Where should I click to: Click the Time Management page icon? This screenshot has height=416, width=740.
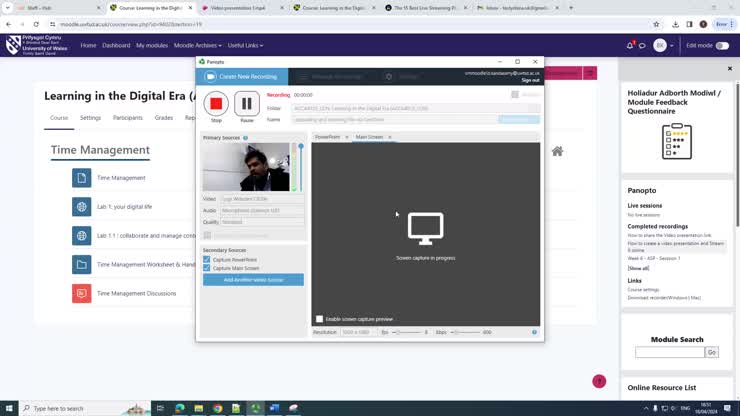(x=82, y=178)
